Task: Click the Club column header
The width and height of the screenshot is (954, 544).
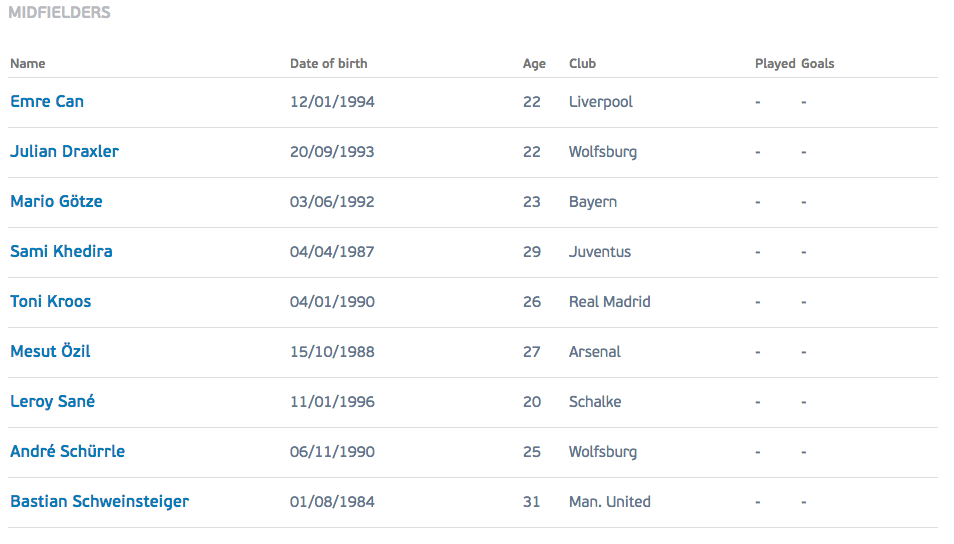Action: [582, 63]
